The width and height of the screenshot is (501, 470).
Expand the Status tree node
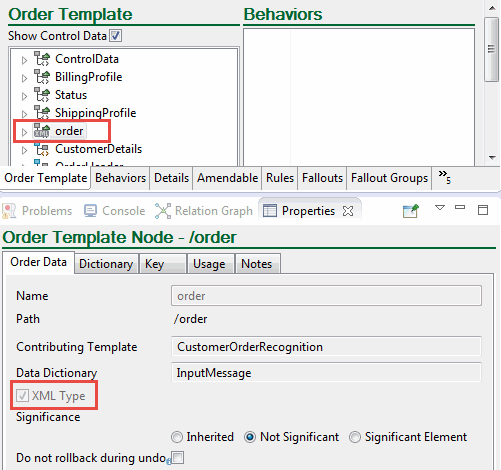coord(24,96)
